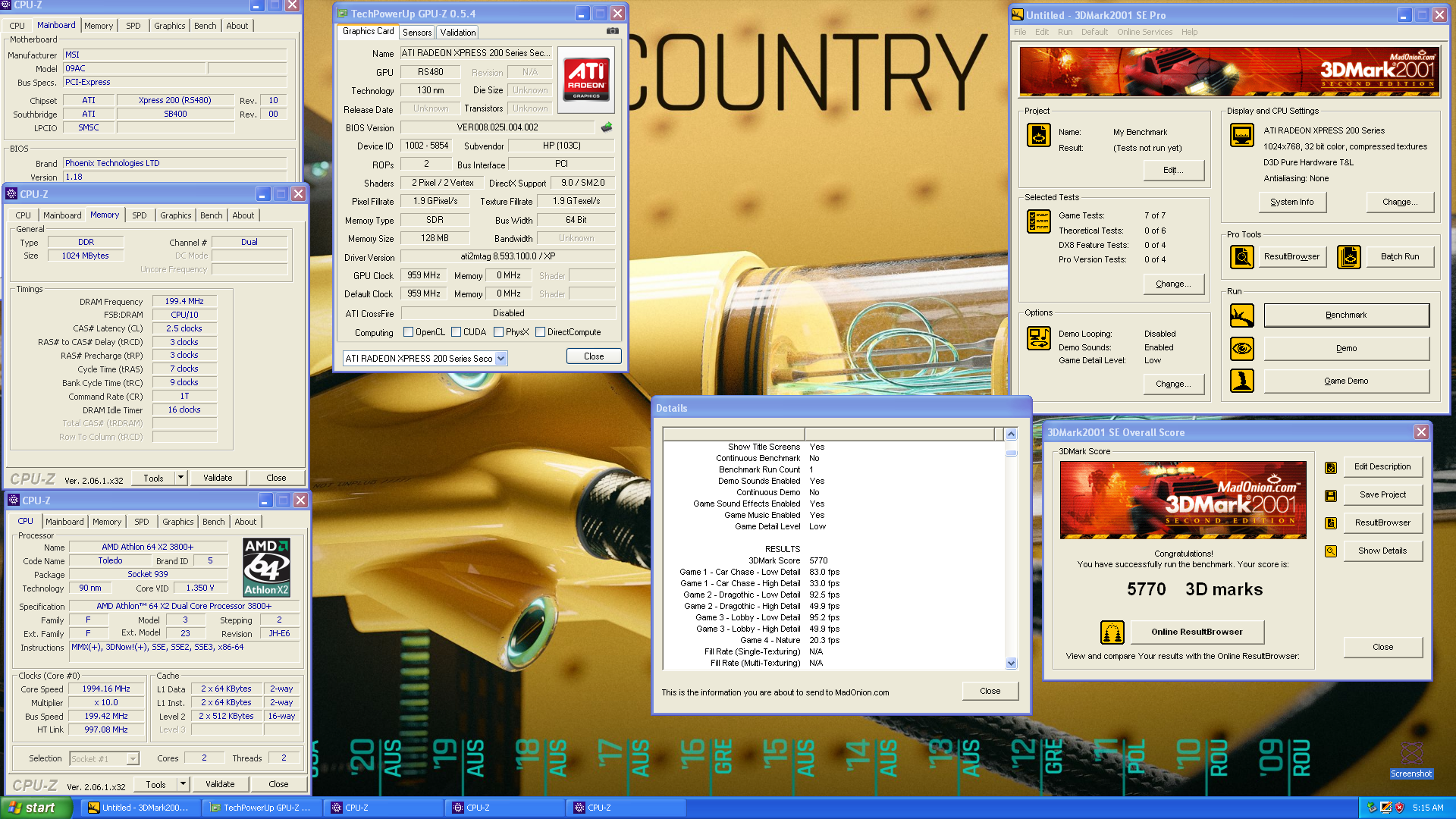The height and width of the screenshot is (819, 1456).
Task: Click the GPU Clock 959 MHz field
Action: coord(424,275)
